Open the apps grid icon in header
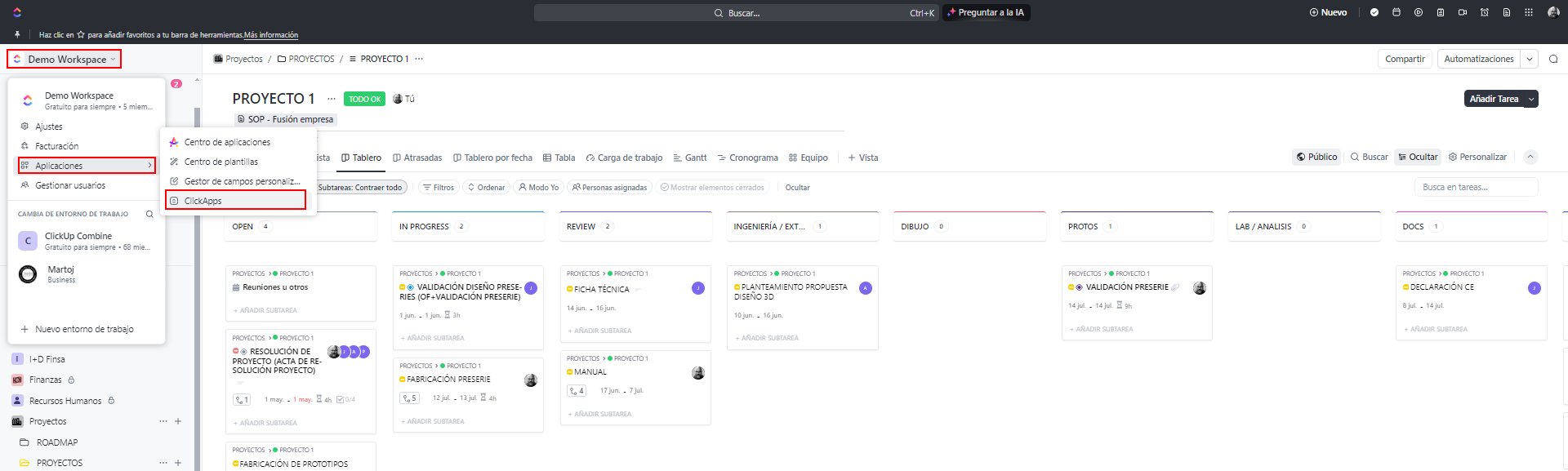 point(1529,12)
